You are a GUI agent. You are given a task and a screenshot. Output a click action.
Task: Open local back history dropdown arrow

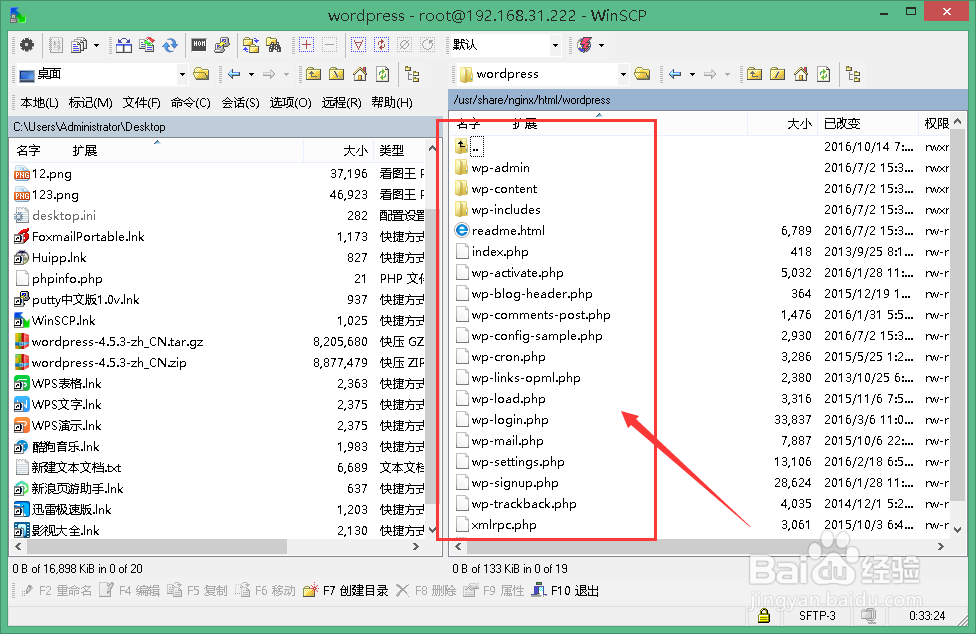pyautogui.click(x=251, y=75)
